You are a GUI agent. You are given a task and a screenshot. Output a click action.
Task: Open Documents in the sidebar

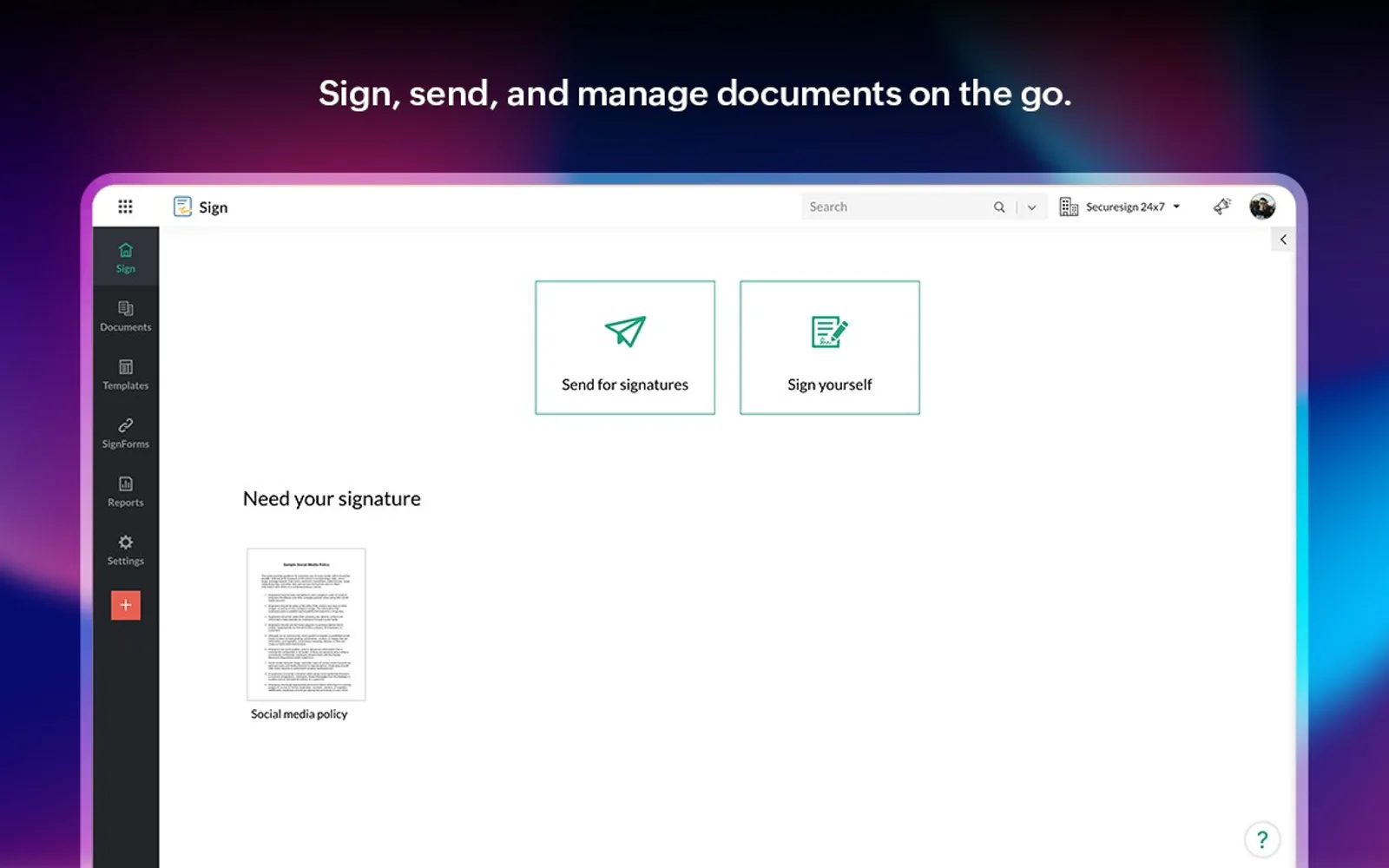(x=126, y=316)
